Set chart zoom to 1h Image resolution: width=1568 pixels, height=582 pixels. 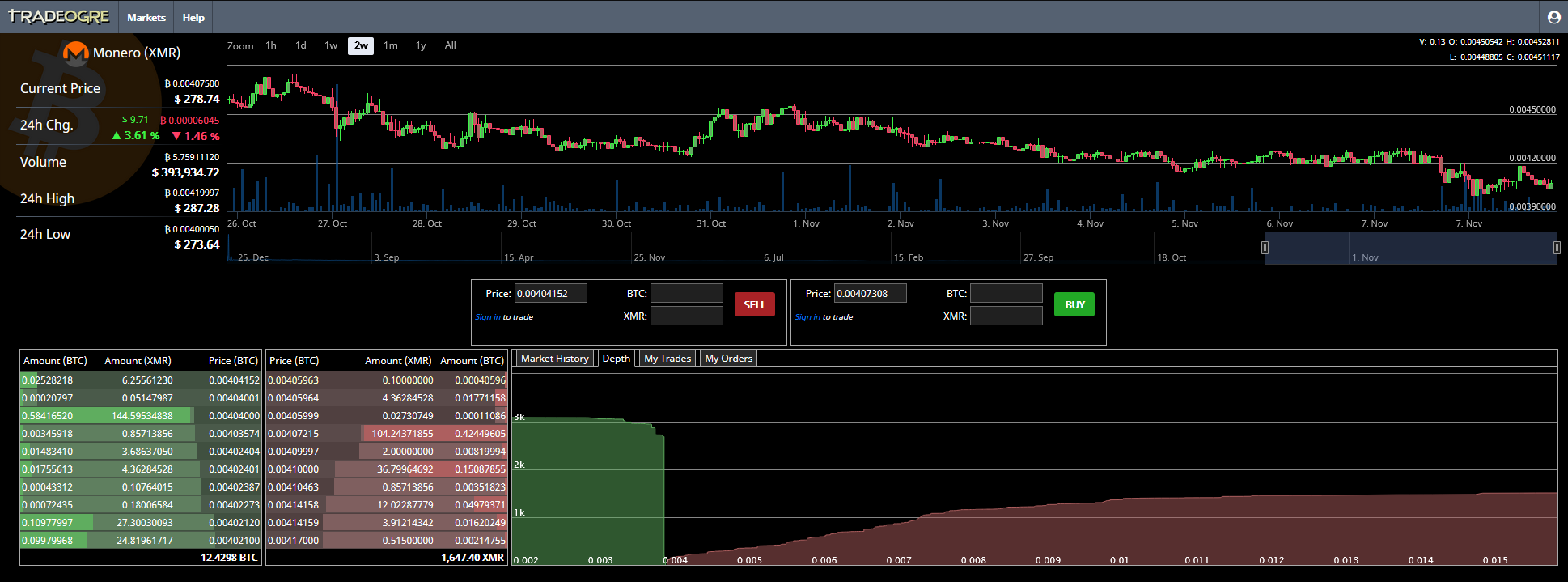pyautogui.click(x=271, y=46)
